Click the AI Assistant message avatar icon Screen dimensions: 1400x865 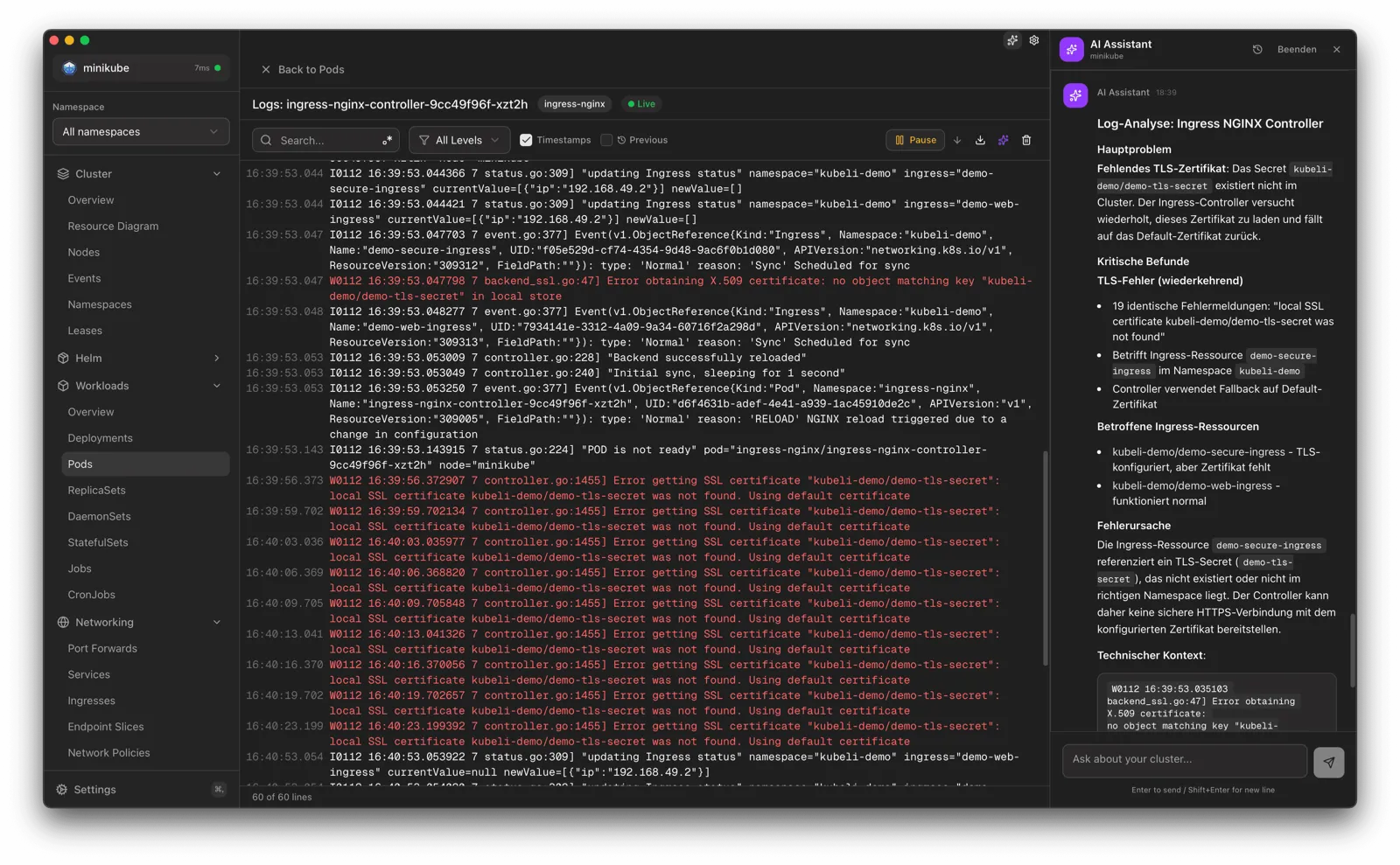[1075, 95]
